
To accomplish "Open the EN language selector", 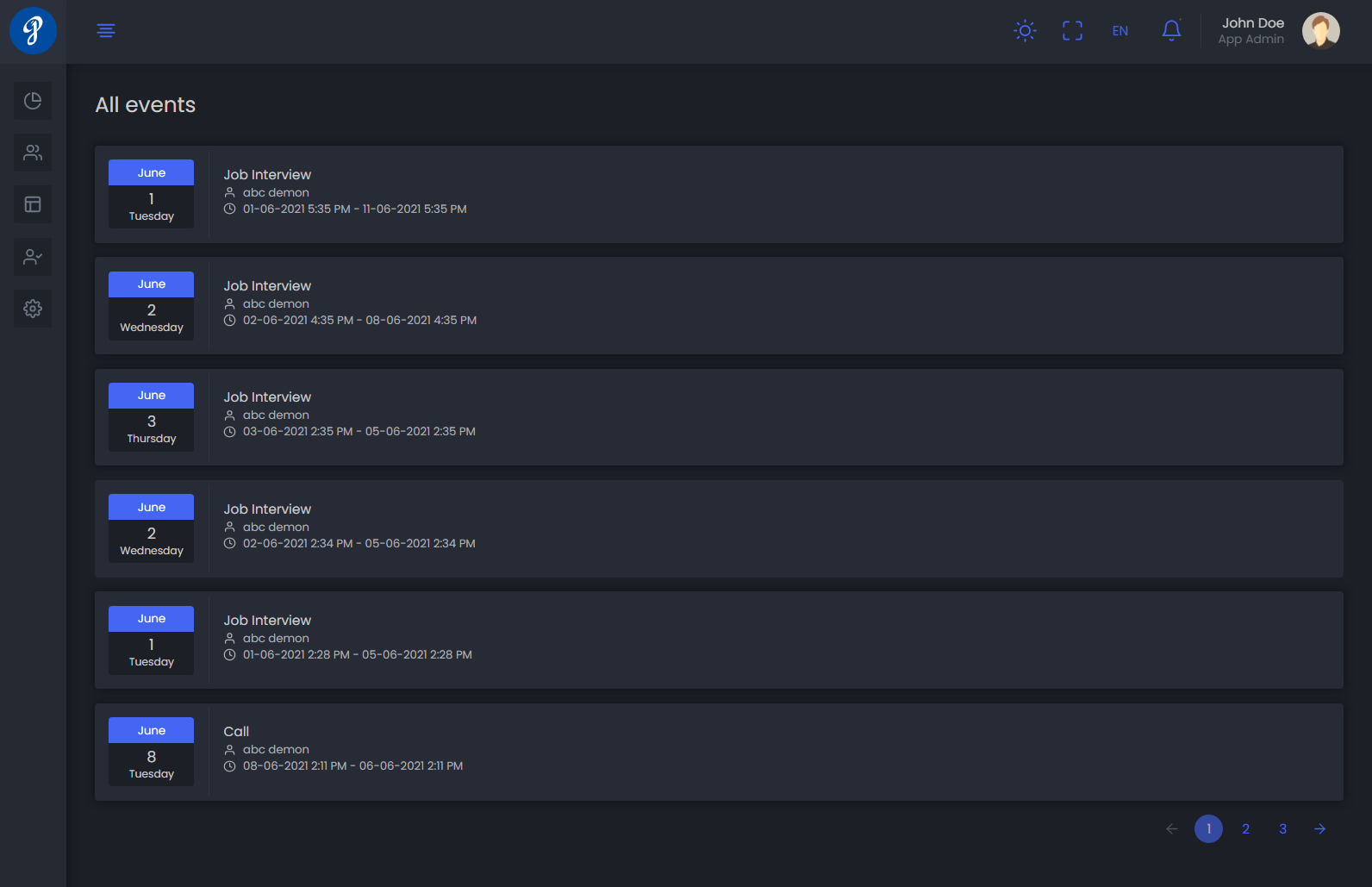I will (x=1119, y=31).
